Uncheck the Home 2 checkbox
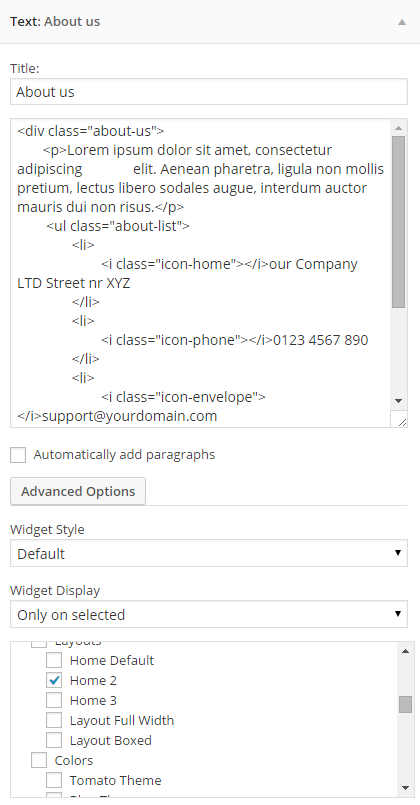 point(54,680)
